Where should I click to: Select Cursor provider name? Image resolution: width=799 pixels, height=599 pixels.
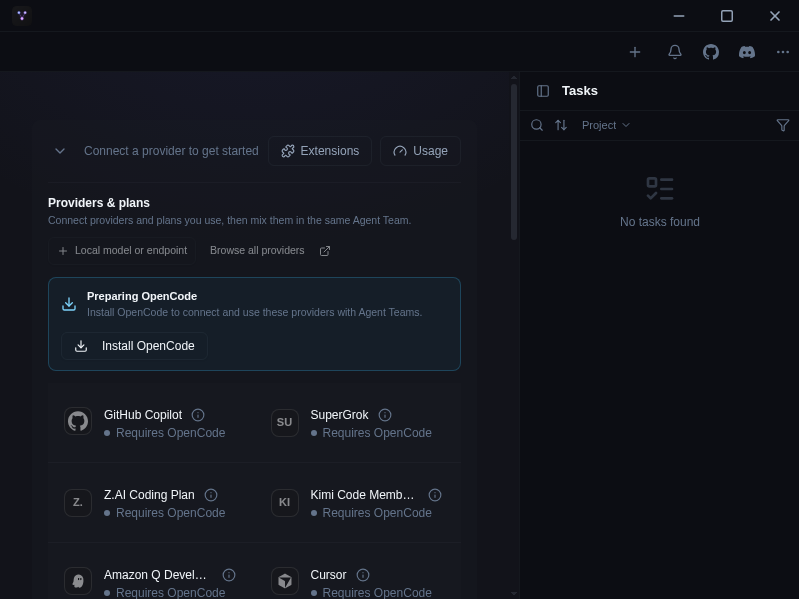(x=328, y=575)
